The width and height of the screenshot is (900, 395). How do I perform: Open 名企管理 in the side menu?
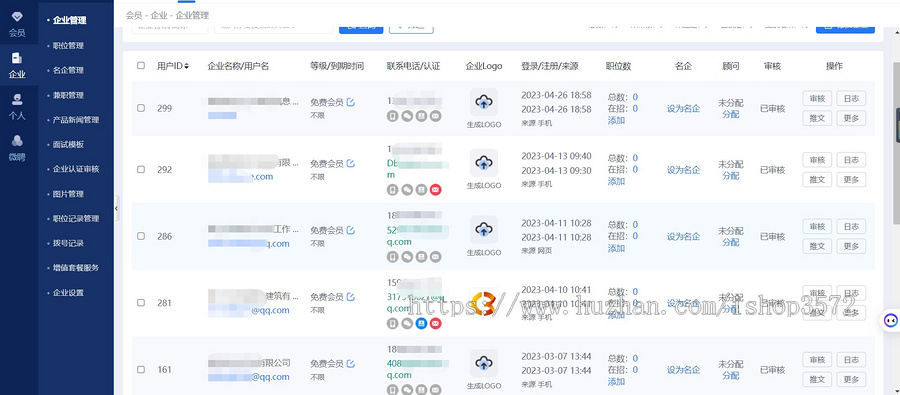(68, 70)
